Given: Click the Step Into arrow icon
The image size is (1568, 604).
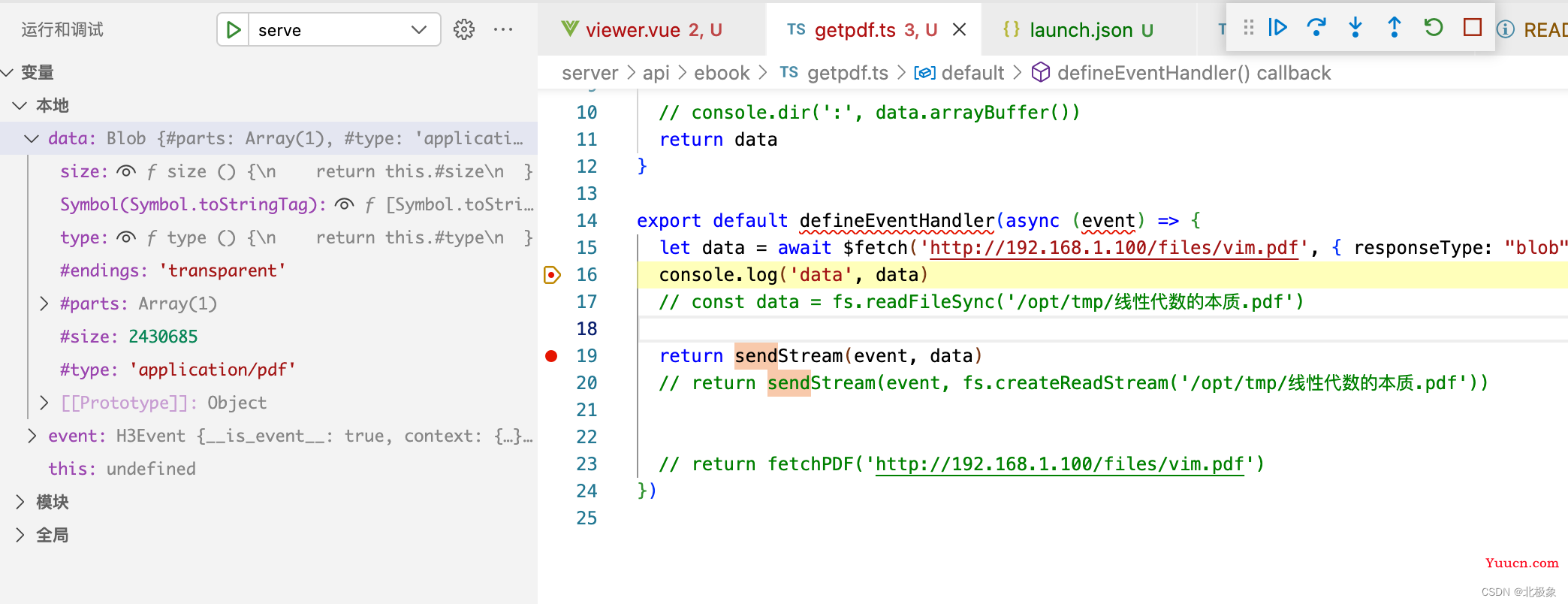Looking at the screenshot, I should (1355, 28).
